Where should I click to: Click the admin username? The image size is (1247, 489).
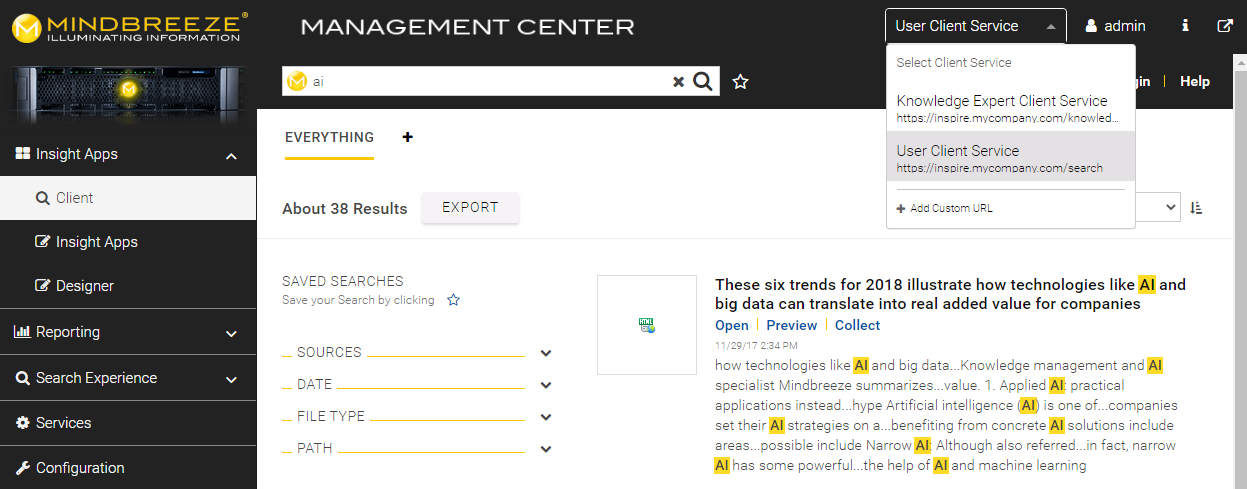coord(1125,26)
